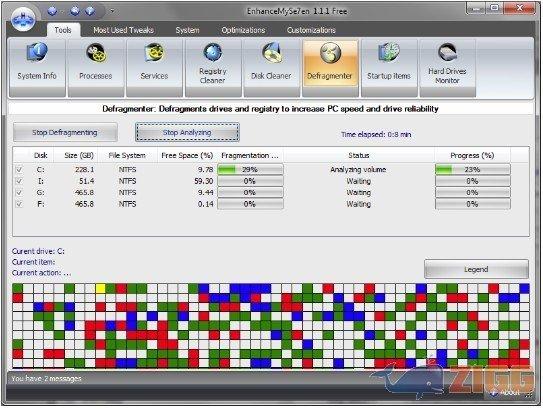Viewport: 543px width, 409px height.
Task: Click the 'Time elapsed: 0:8 min' label
Action: 376,134
